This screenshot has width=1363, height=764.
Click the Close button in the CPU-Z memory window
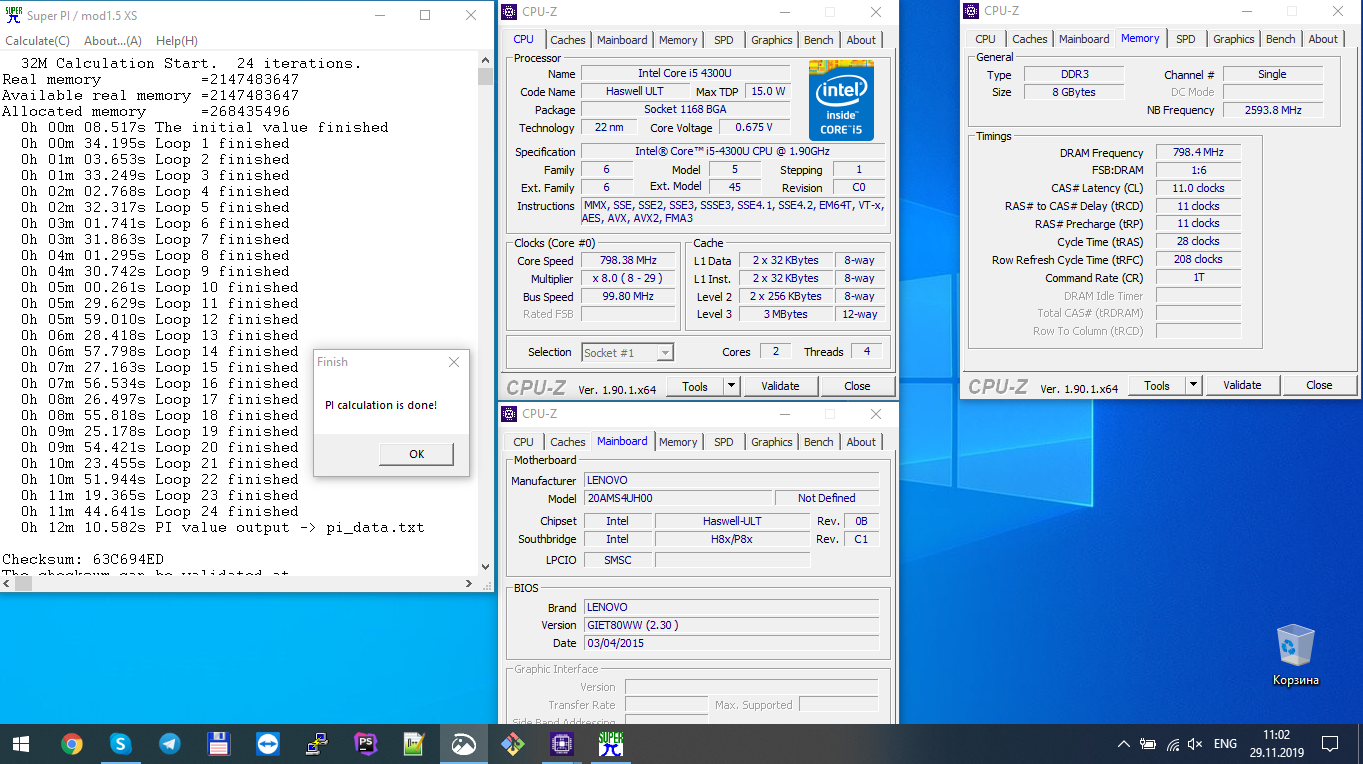(1319, 385)
